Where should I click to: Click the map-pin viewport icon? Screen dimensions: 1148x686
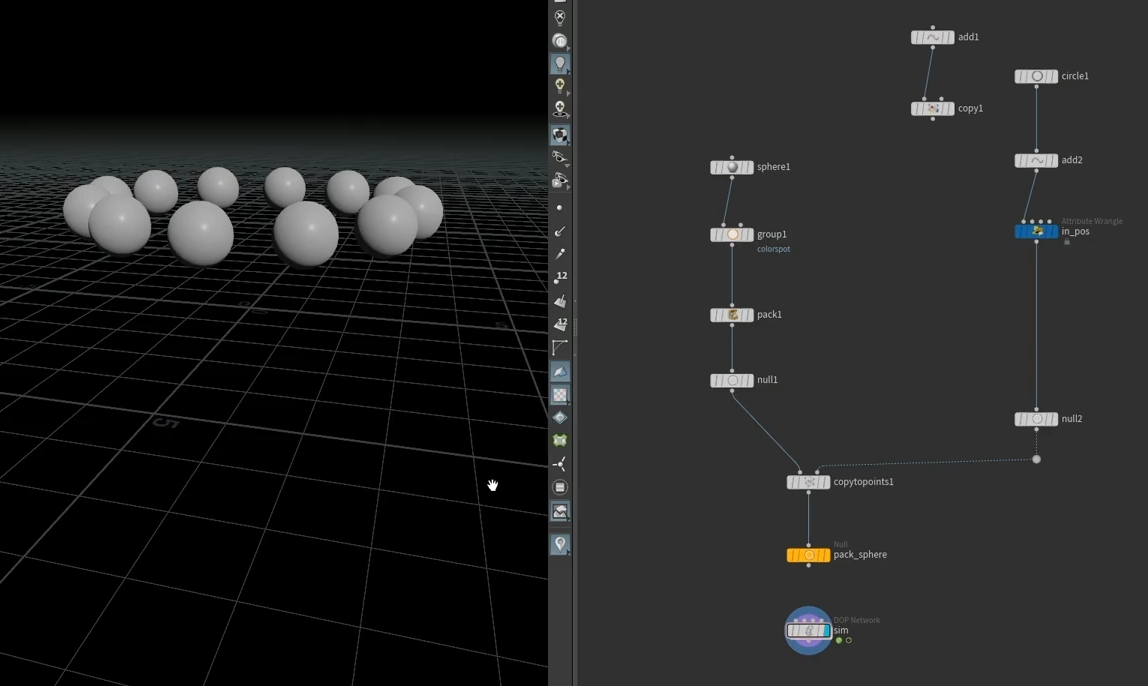pos(560,544)
